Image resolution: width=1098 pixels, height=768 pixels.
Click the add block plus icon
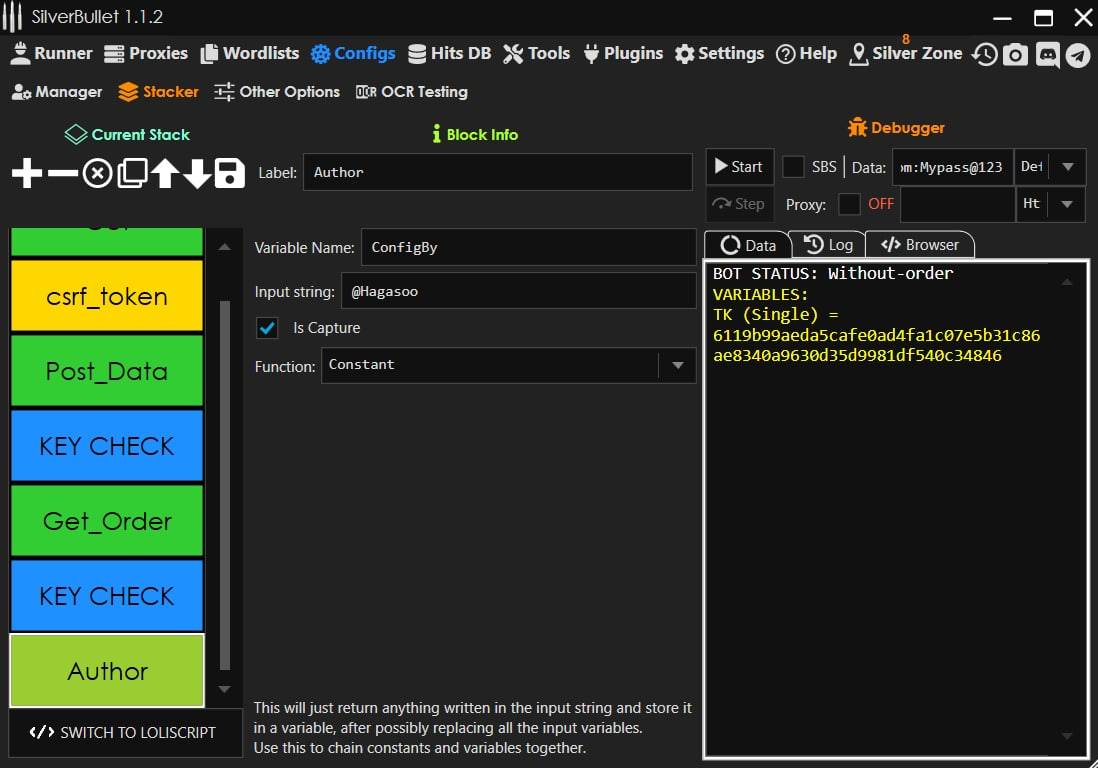click(x=27, y=174)
